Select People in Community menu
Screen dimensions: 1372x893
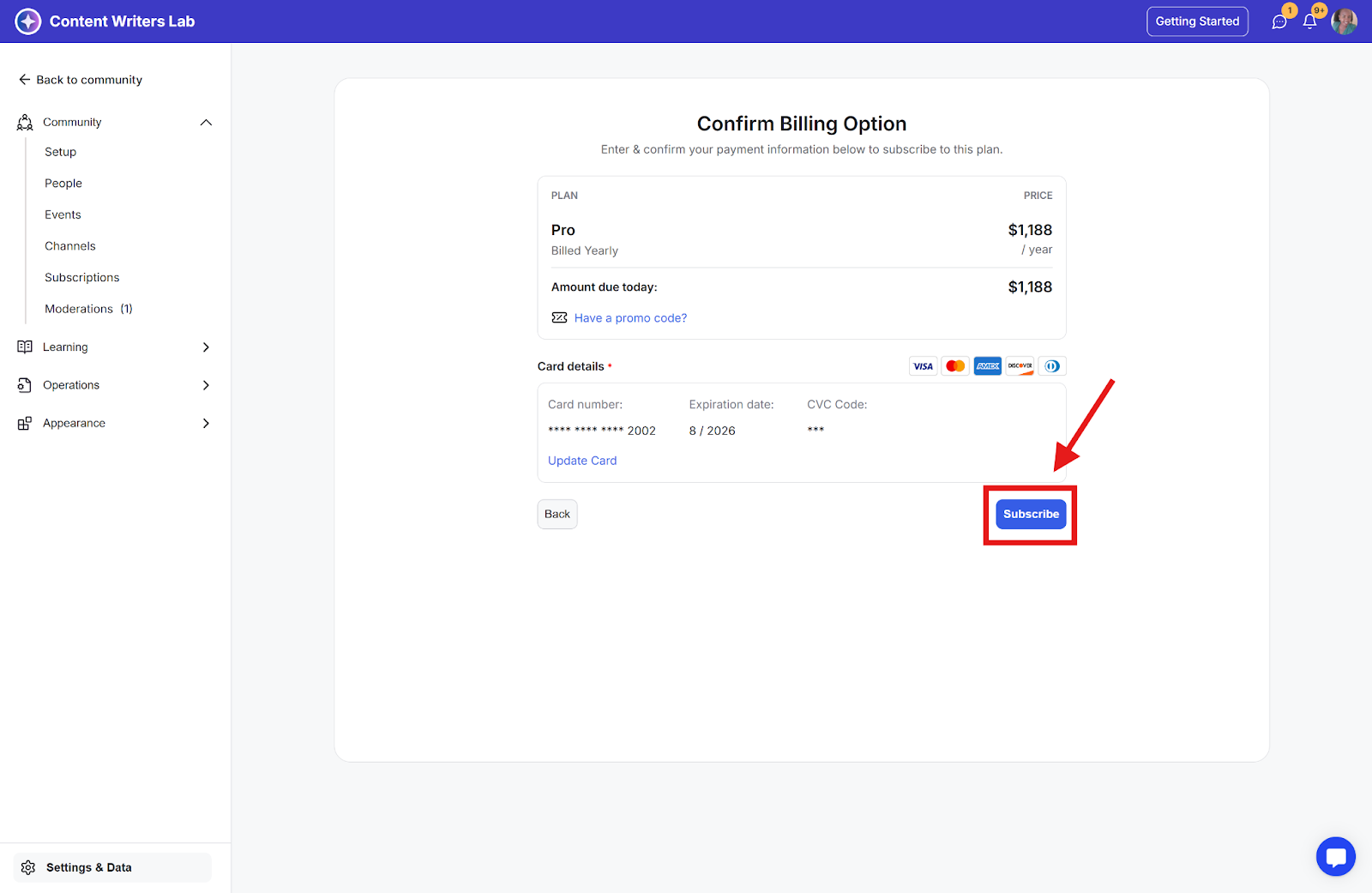(x=63, y=184)
